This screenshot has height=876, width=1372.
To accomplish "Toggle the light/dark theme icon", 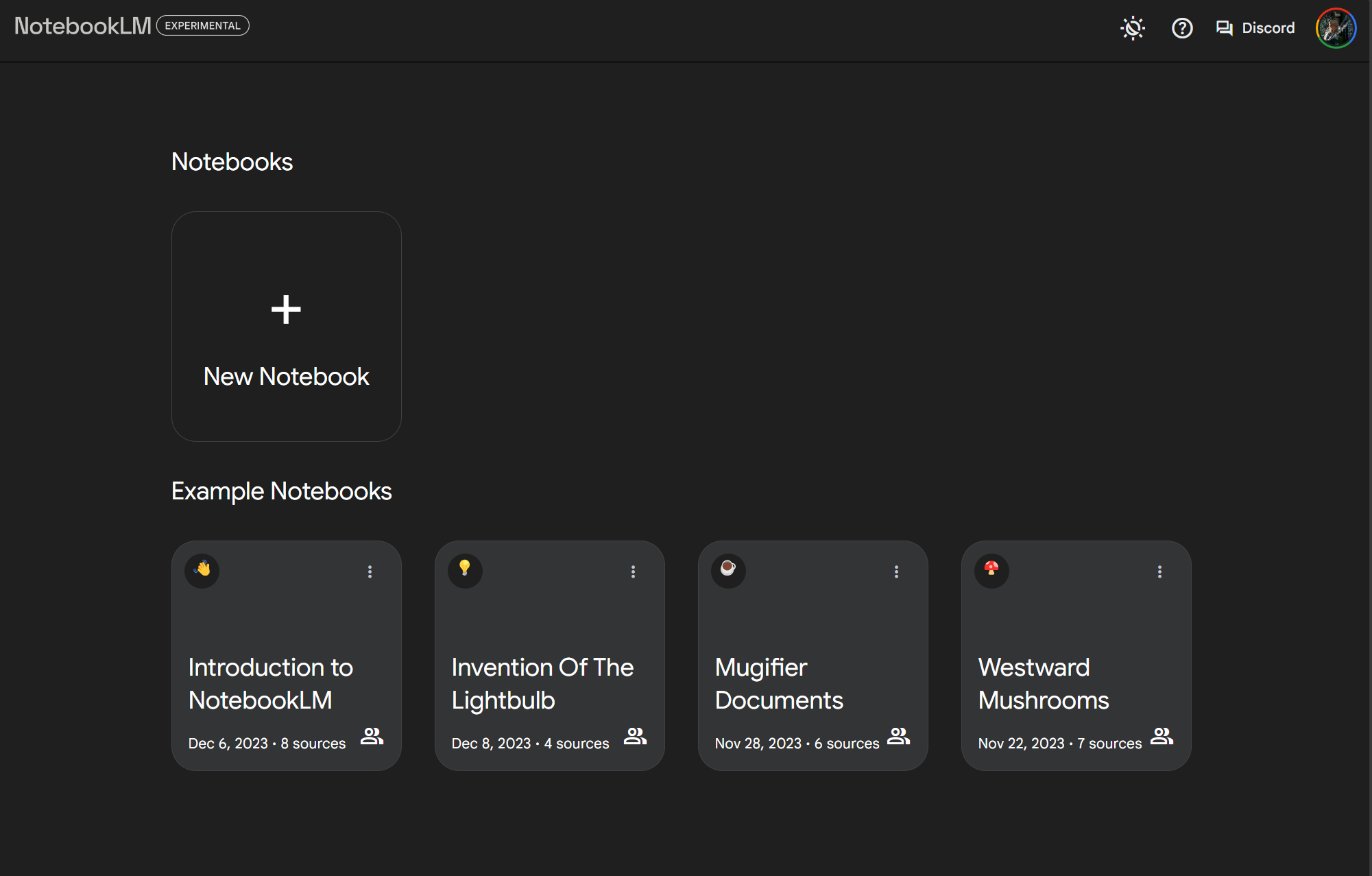I will pos(1133,28).
